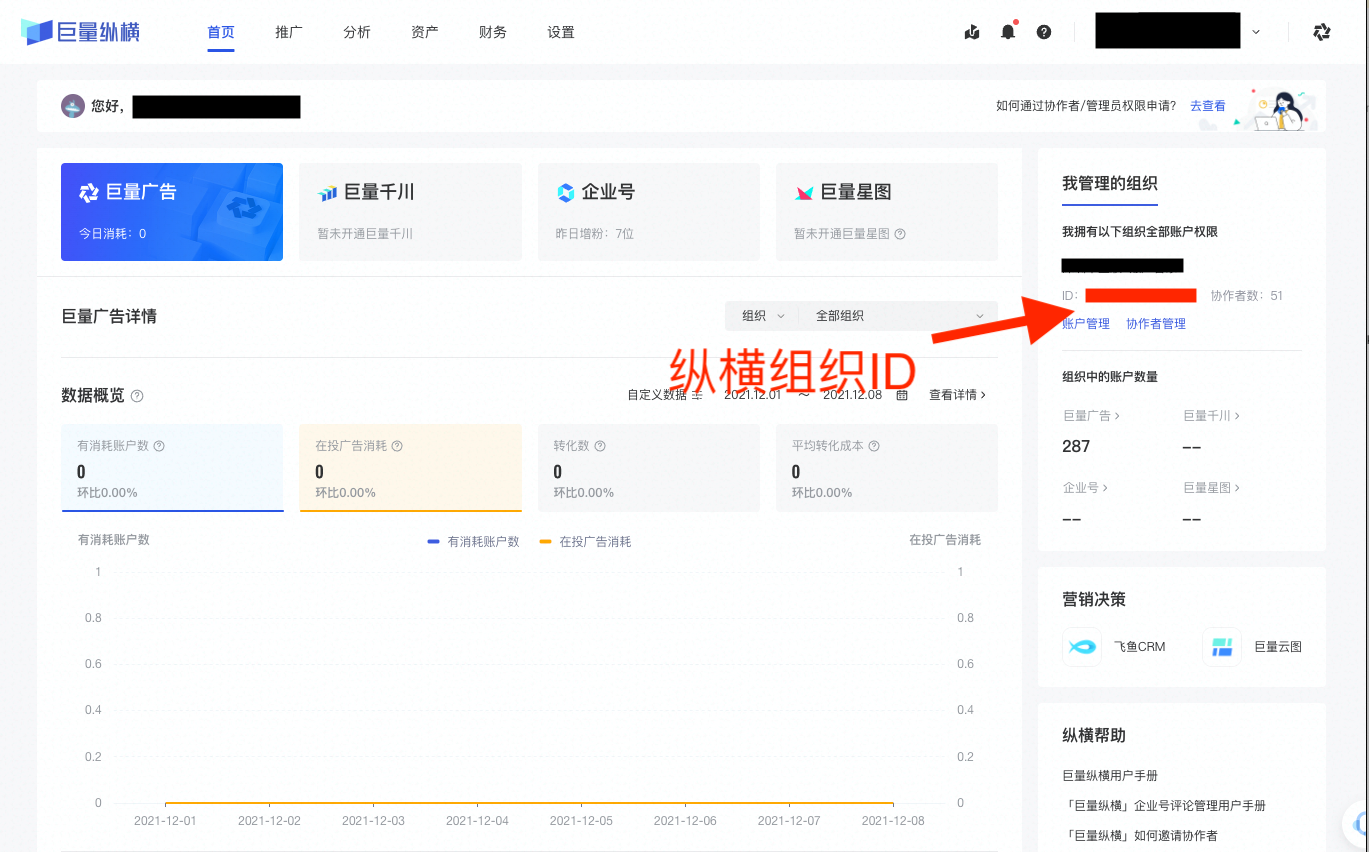
Task: Open the 资产 menu
Action: (x=425, y=32)
